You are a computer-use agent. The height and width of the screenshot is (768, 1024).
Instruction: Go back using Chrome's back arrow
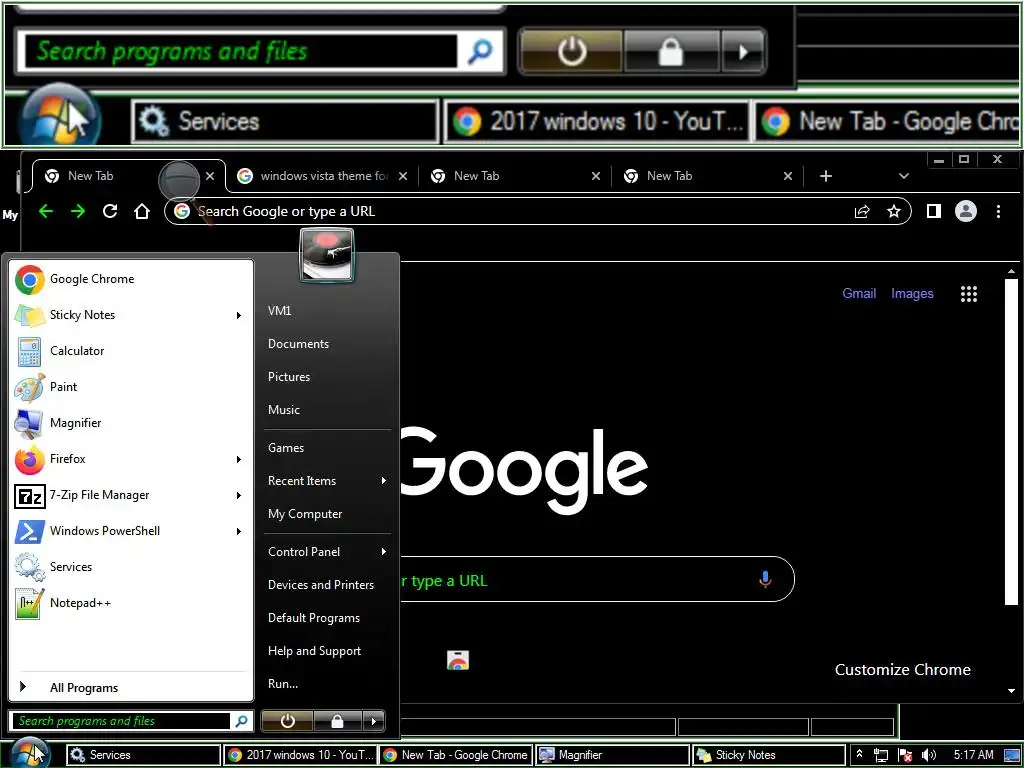pyautogui.click(x=46, y=211)
